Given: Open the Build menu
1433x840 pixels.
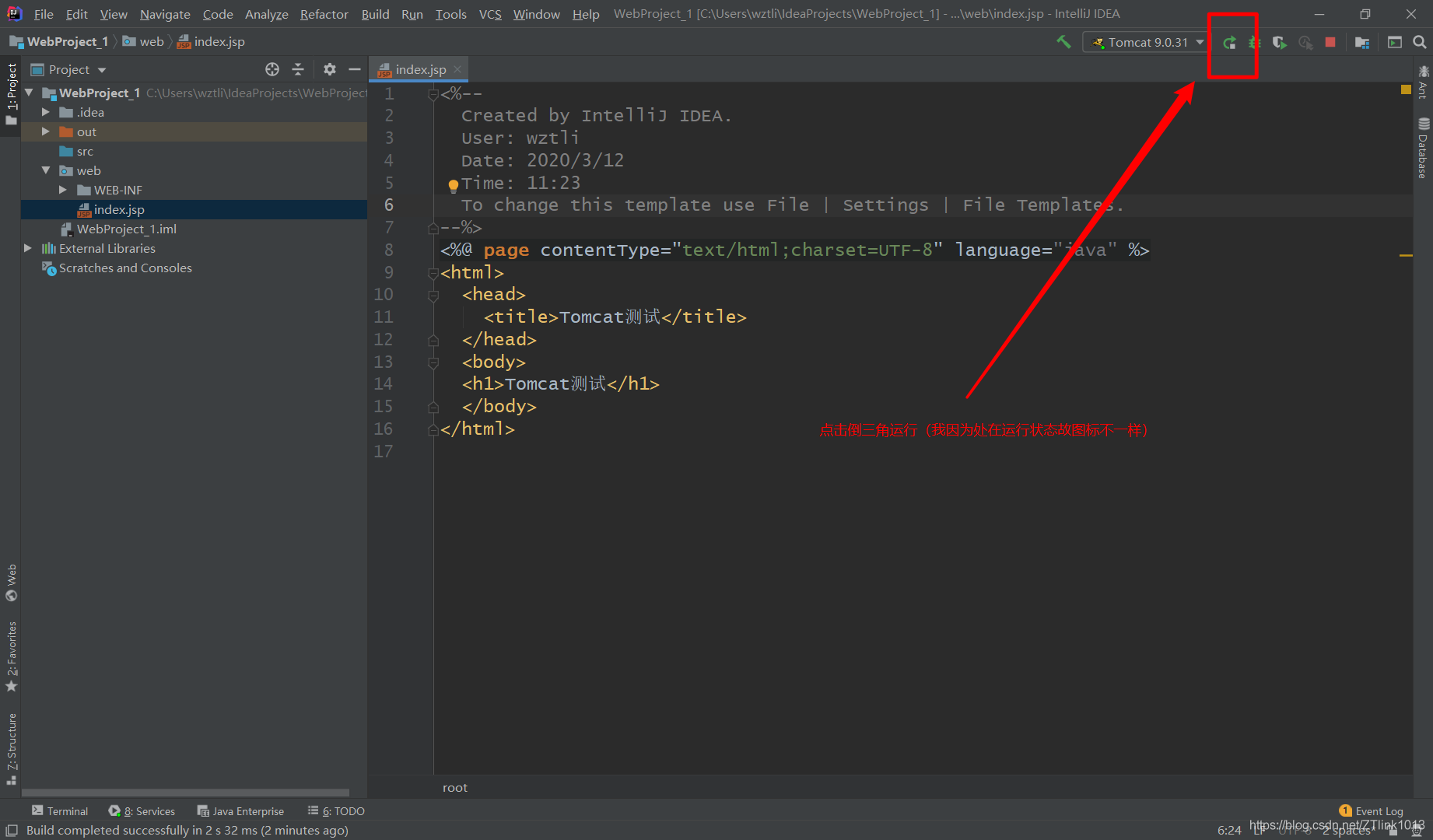Looking at the screenshot, I should point(375,14).
